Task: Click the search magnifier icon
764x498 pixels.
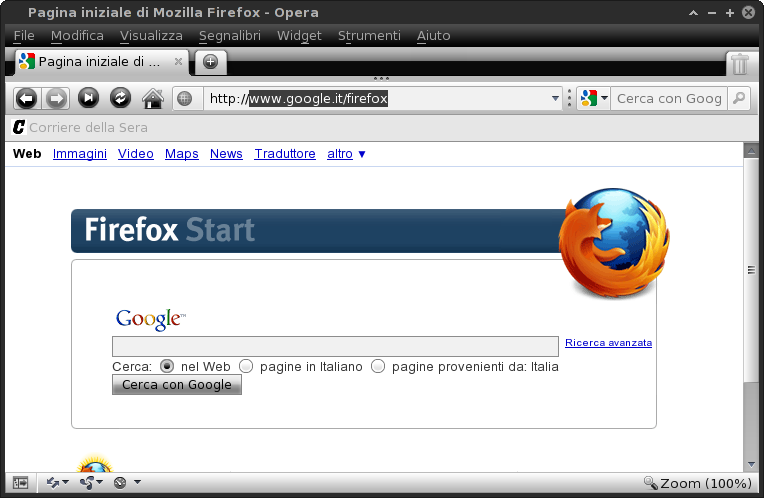Action: 738,98
